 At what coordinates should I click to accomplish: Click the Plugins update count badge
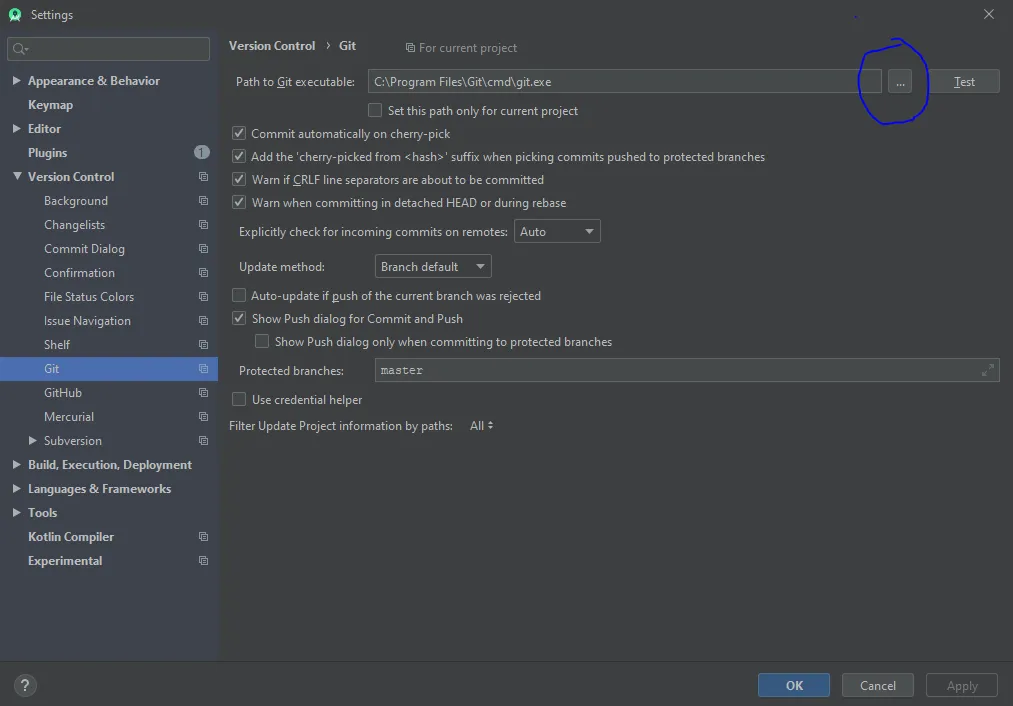(202, 152)
